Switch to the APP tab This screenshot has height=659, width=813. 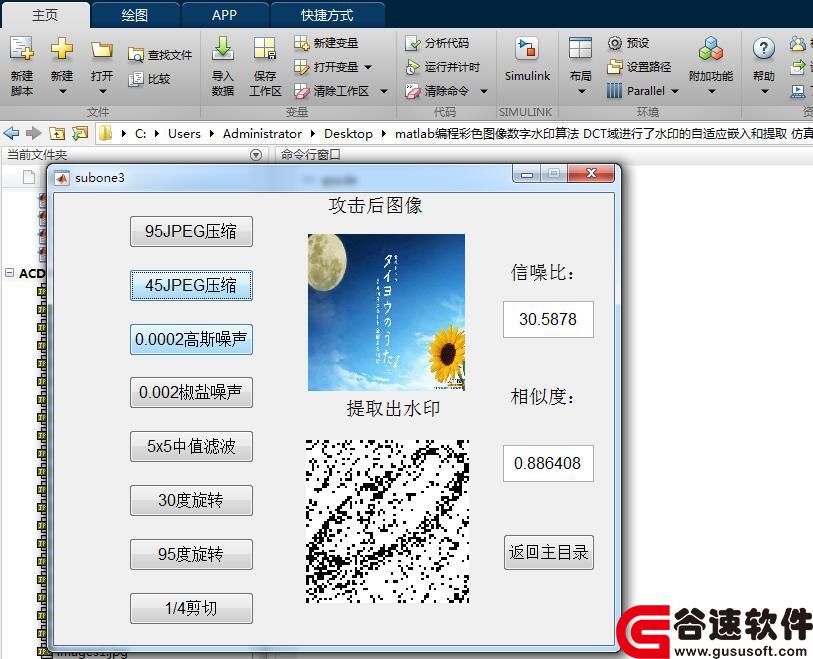coord(224,16)
